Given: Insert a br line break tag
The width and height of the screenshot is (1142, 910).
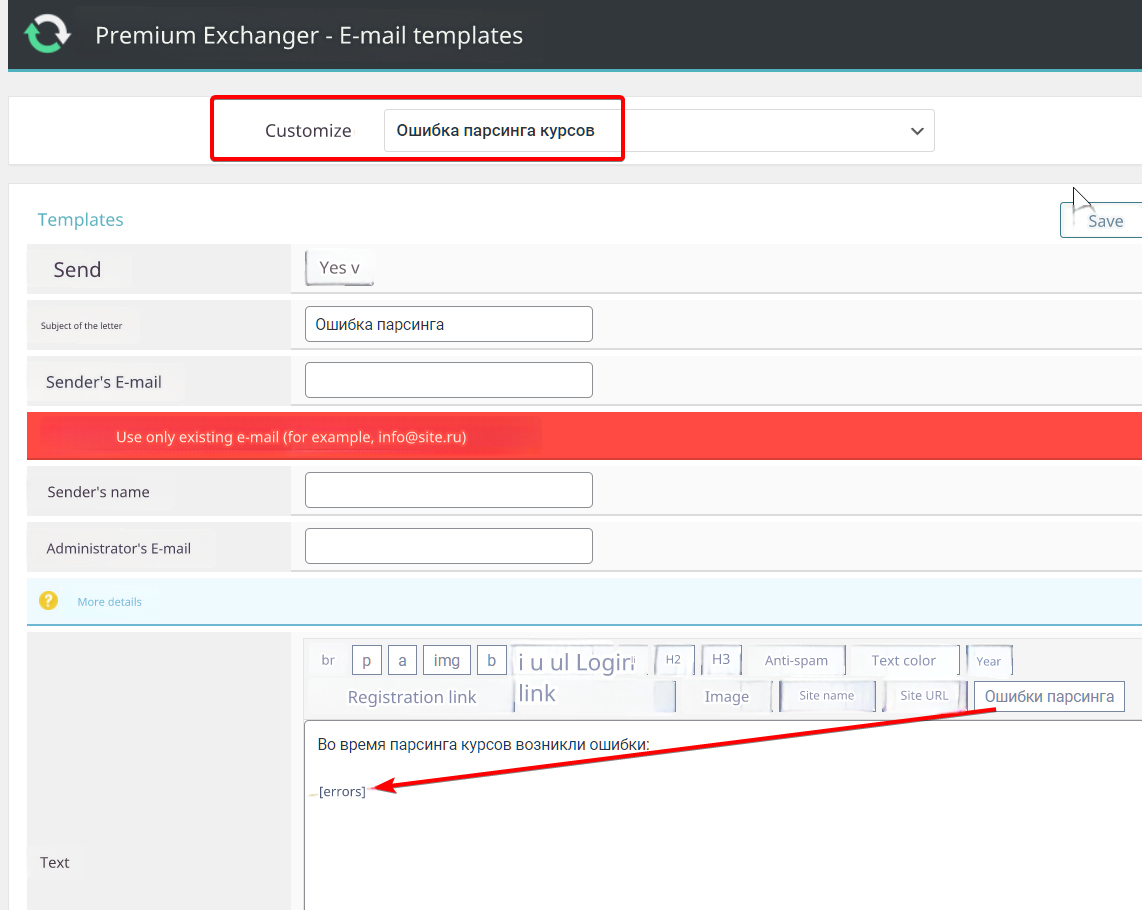Looking at the screenshot, I should (x=328, y=660).
